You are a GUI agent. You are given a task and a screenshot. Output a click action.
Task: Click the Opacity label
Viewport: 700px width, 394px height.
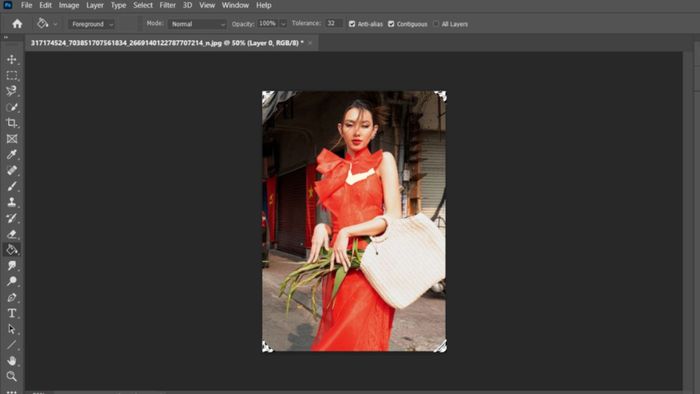pyautogui.click(x=243, y=24)
